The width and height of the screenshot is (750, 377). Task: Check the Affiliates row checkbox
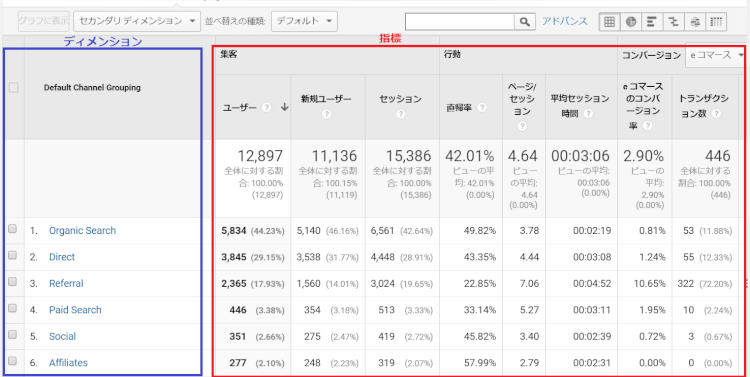pyautogui.click(x=12, y=361)
